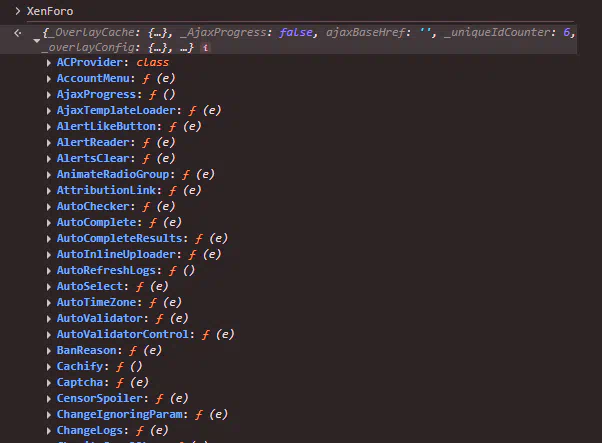This screenshot has height=443, width=602.
Task: Click the Captcha property name
Action: (x=79, y=382)
